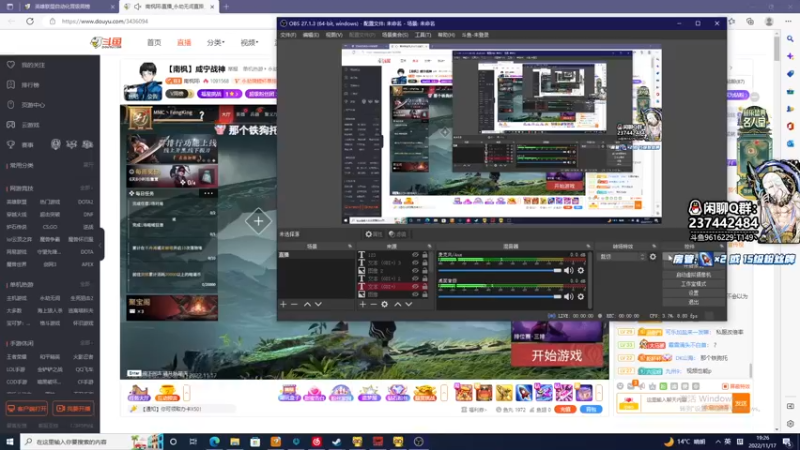Open Task View on the taskbar
The height and width of the screenshot is (450, 800).
(193, 441)
